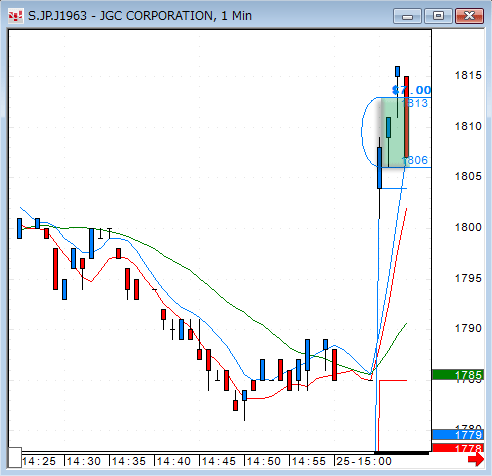Maximize the JGC CORPORATION chart window

tap(438, 16)
